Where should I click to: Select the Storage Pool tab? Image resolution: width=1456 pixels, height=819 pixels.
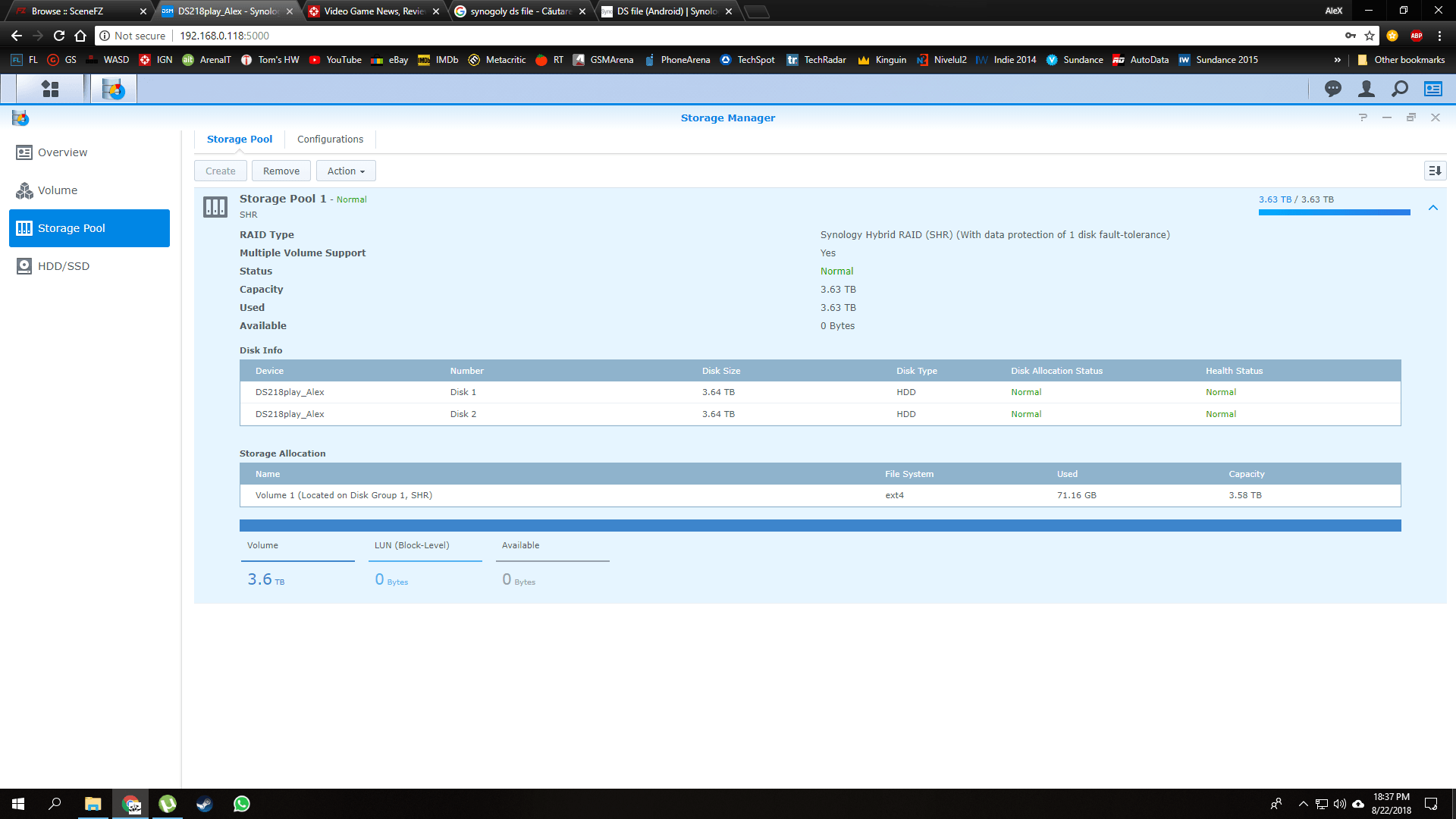(239, 140)
